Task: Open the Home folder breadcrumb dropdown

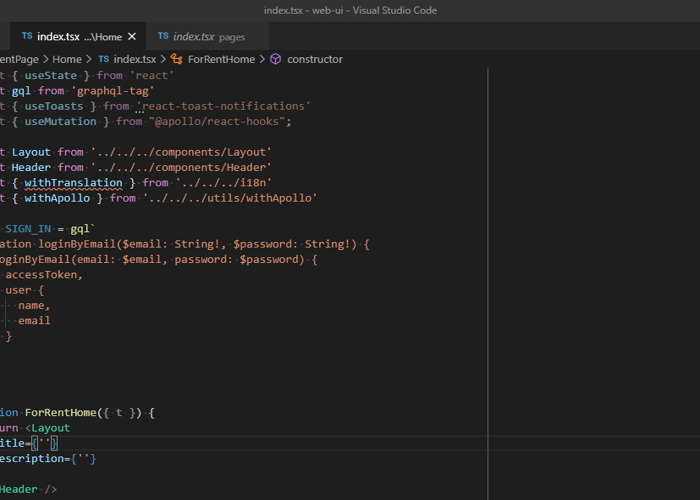Action: pos(67,59)
